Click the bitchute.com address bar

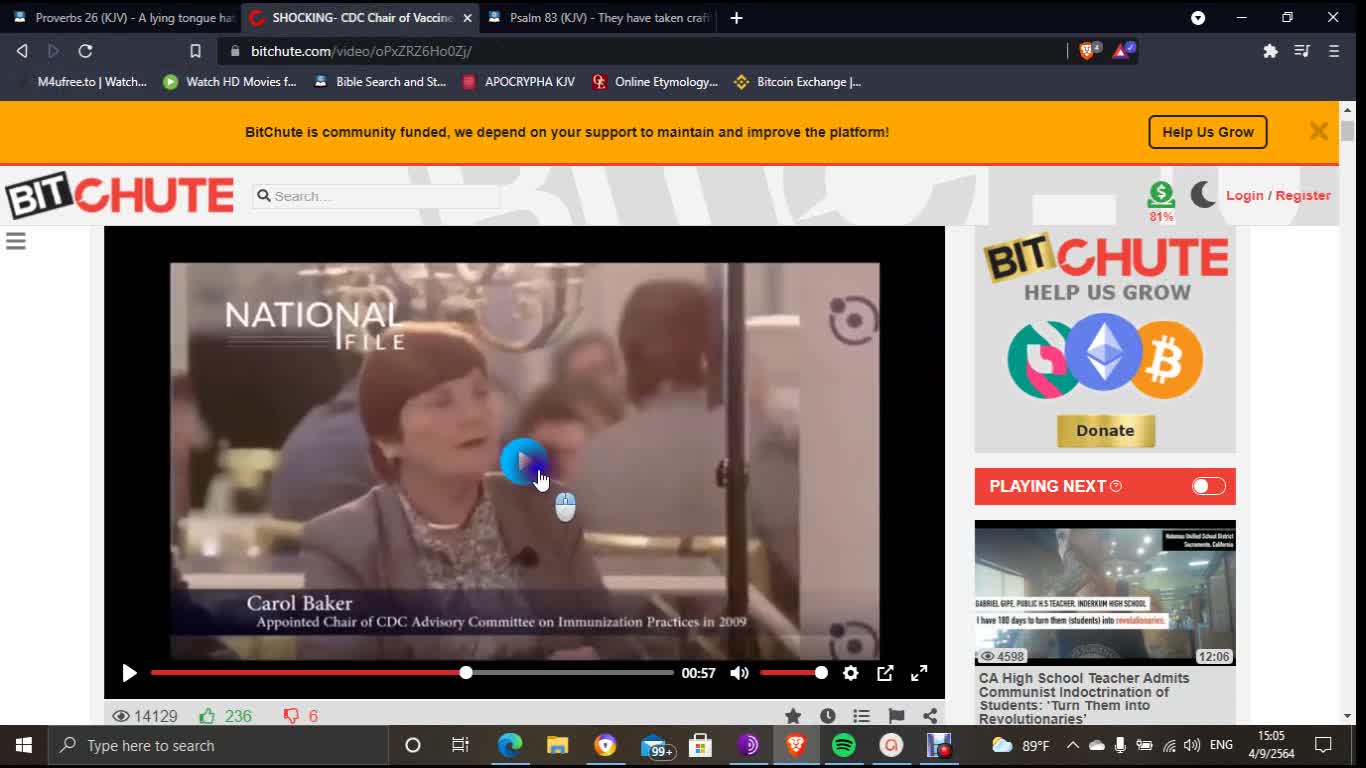[640, 51]
